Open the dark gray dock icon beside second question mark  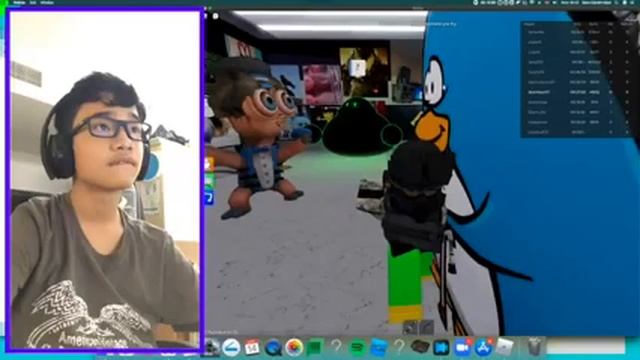click(420, 347)
